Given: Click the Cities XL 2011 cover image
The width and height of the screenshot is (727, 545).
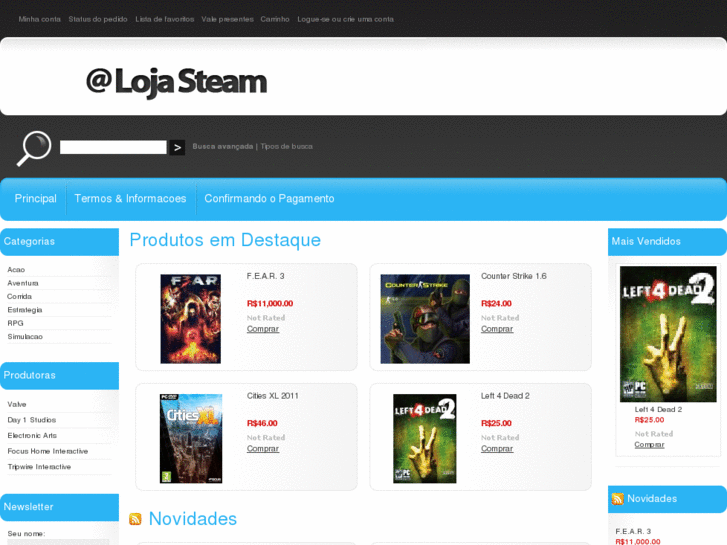Looking at the screenshot, I should pos(191,438).
